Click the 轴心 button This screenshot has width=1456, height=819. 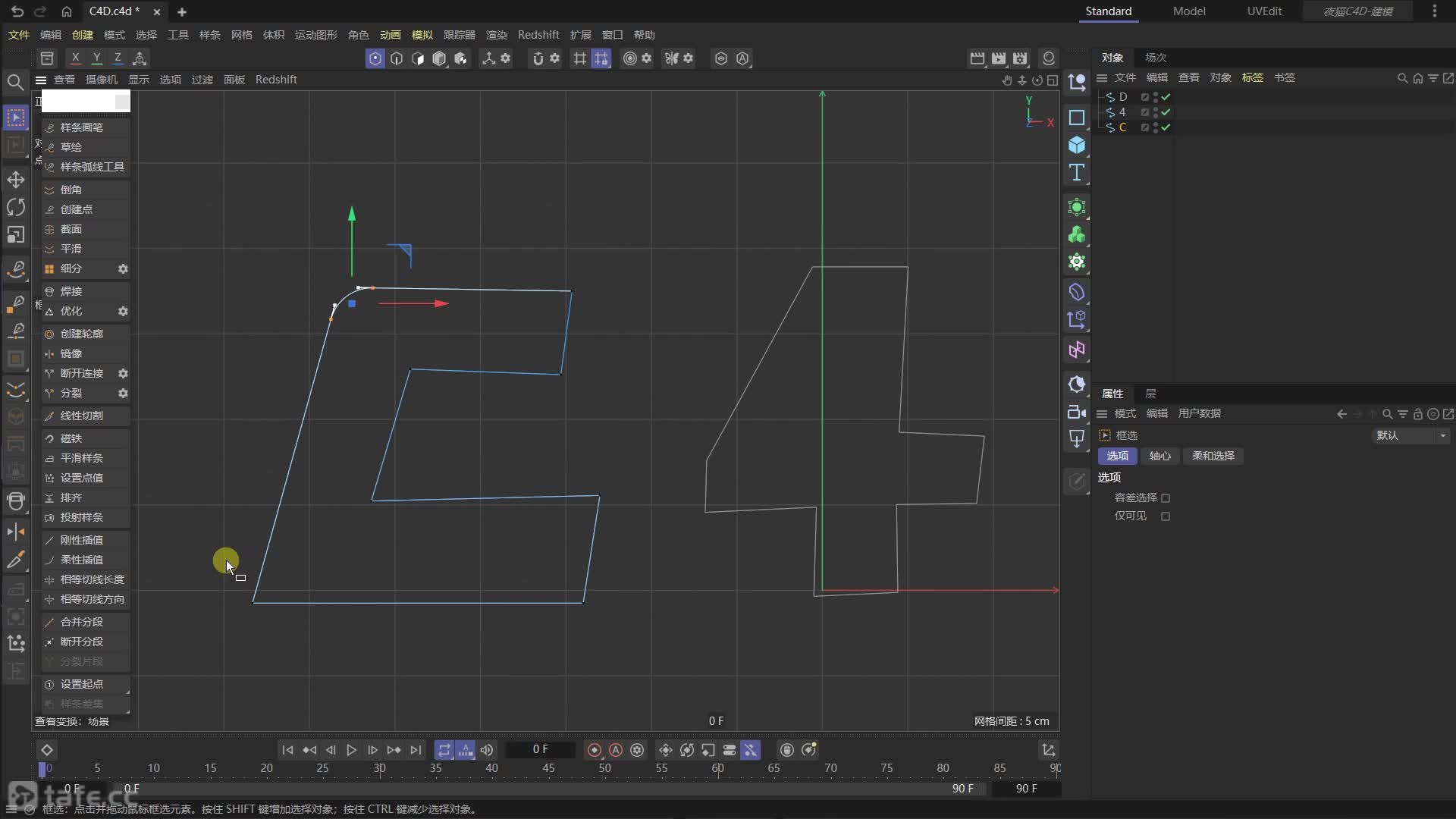tap(1159, 456)
